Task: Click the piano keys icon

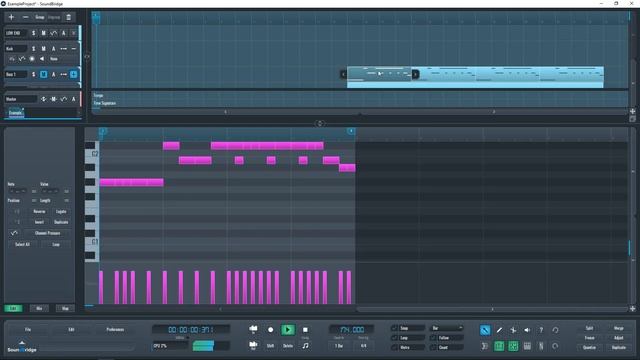Action: pyautogui.click(x=527, y=346)
